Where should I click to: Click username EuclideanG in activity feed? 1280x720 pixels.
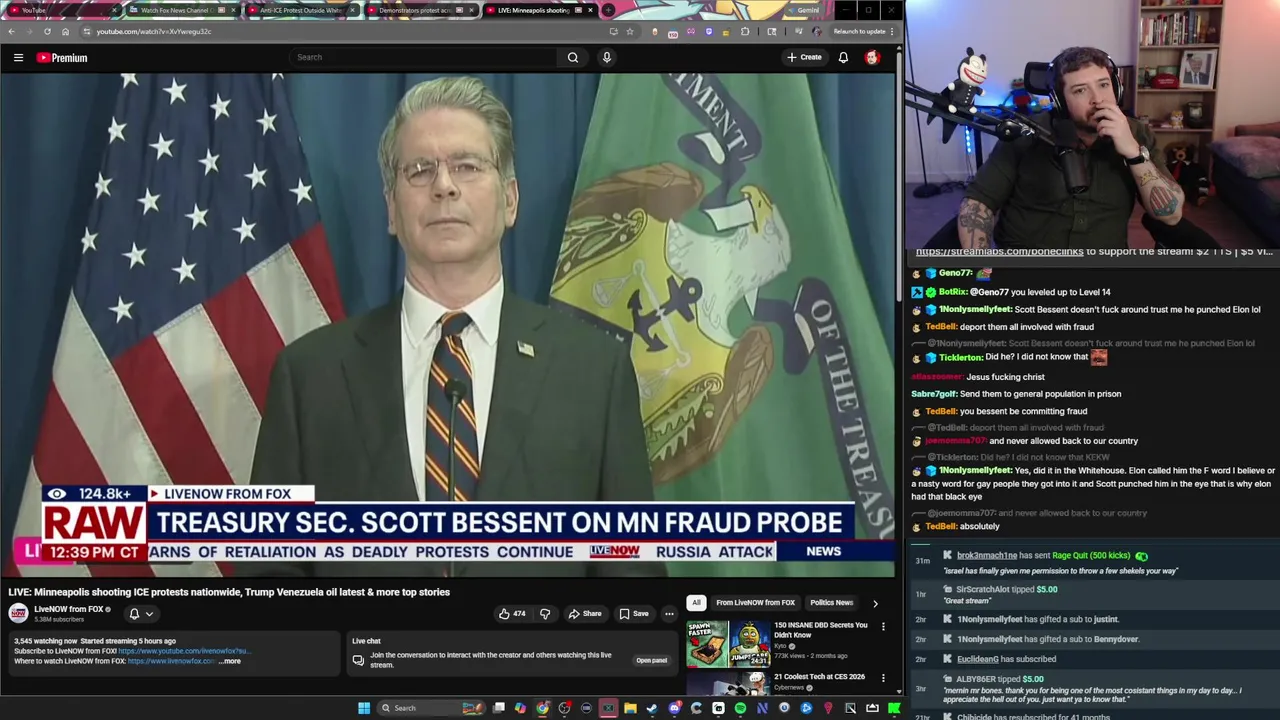(x=977, y=659)
